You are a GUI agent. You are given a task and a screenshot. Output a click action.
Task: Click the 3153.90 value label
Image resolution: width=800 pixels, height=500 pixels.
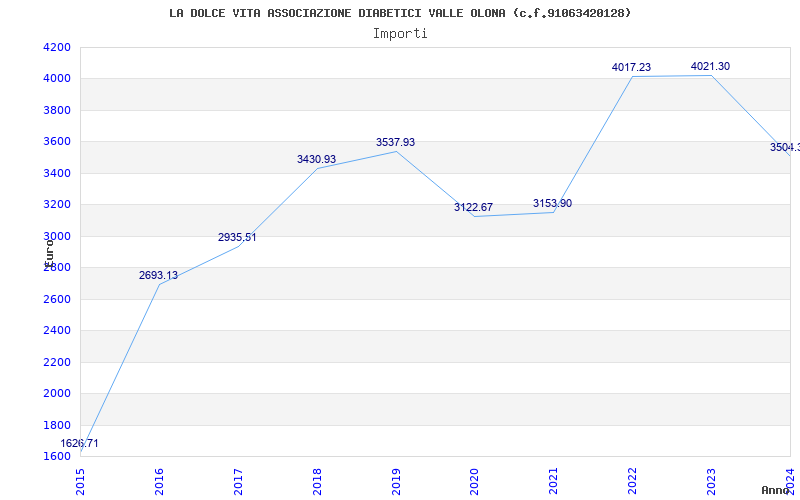[553, 204]
